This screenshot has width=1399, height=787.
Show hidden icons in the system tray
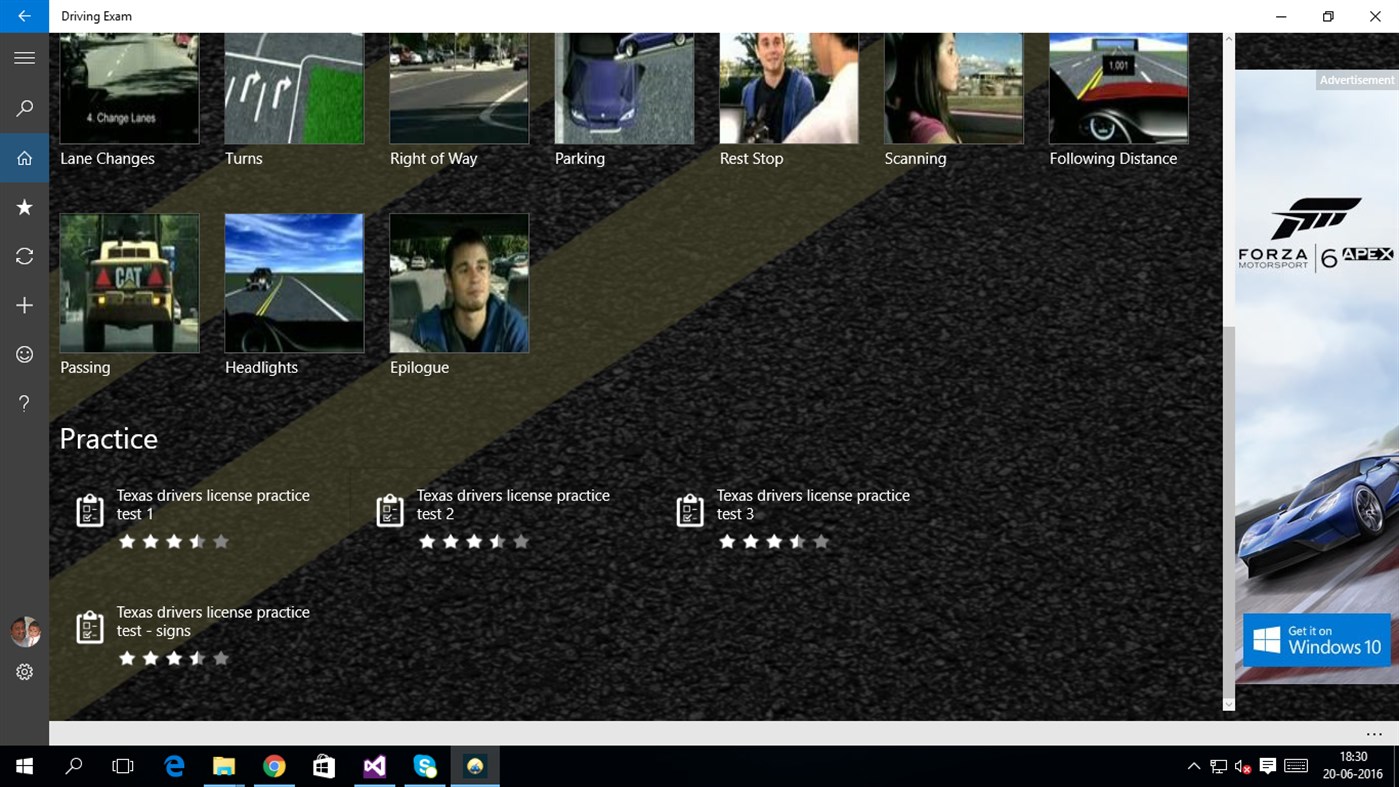pyautogui.click(x=1194, y=766)
